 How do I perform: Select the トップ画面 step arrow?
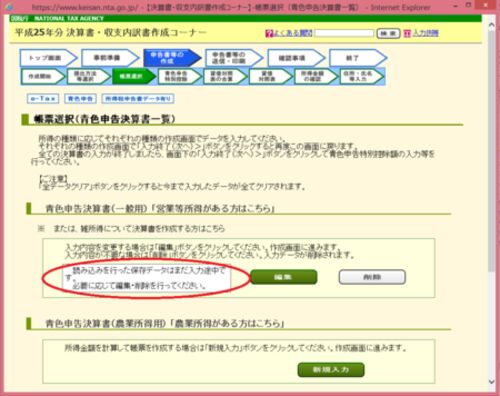48,58
